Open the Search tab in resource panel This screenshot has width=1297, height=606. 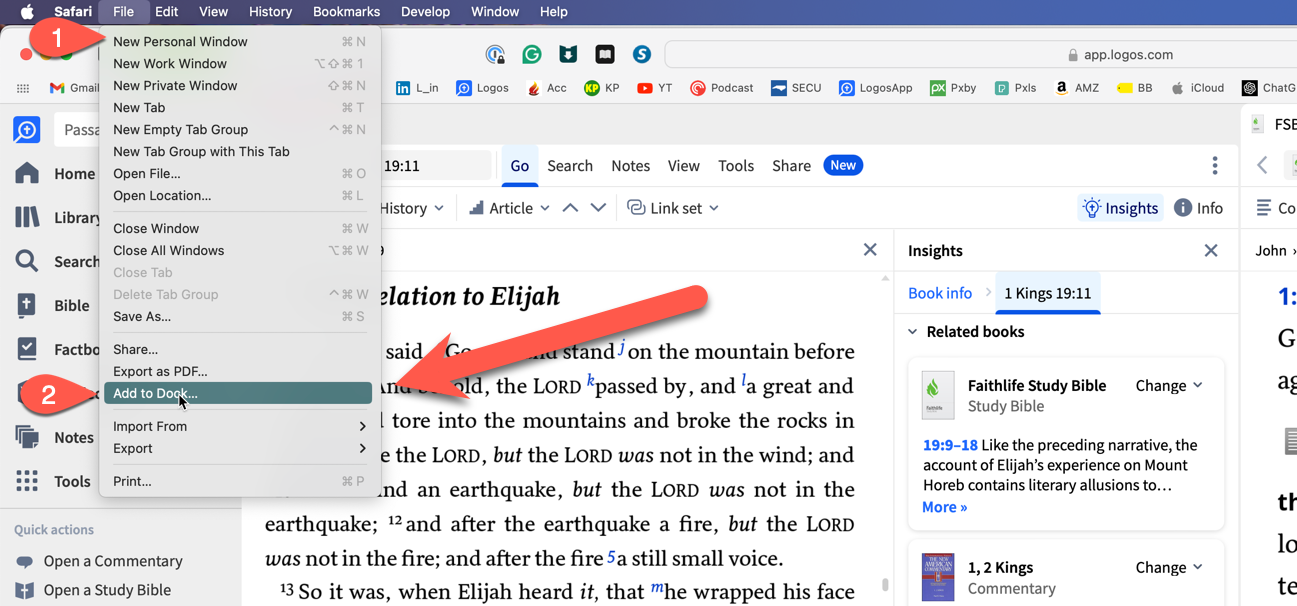tap(570, 166)
